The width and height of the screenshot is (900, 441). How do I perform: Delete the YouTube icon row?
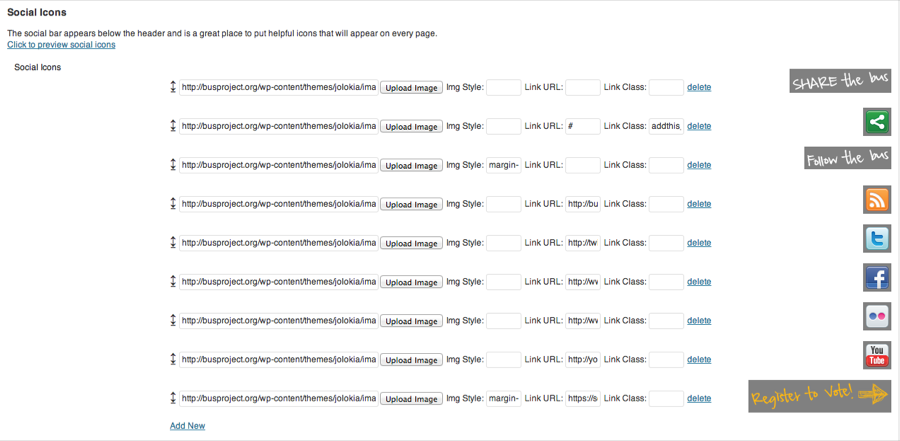coord(699,359)
